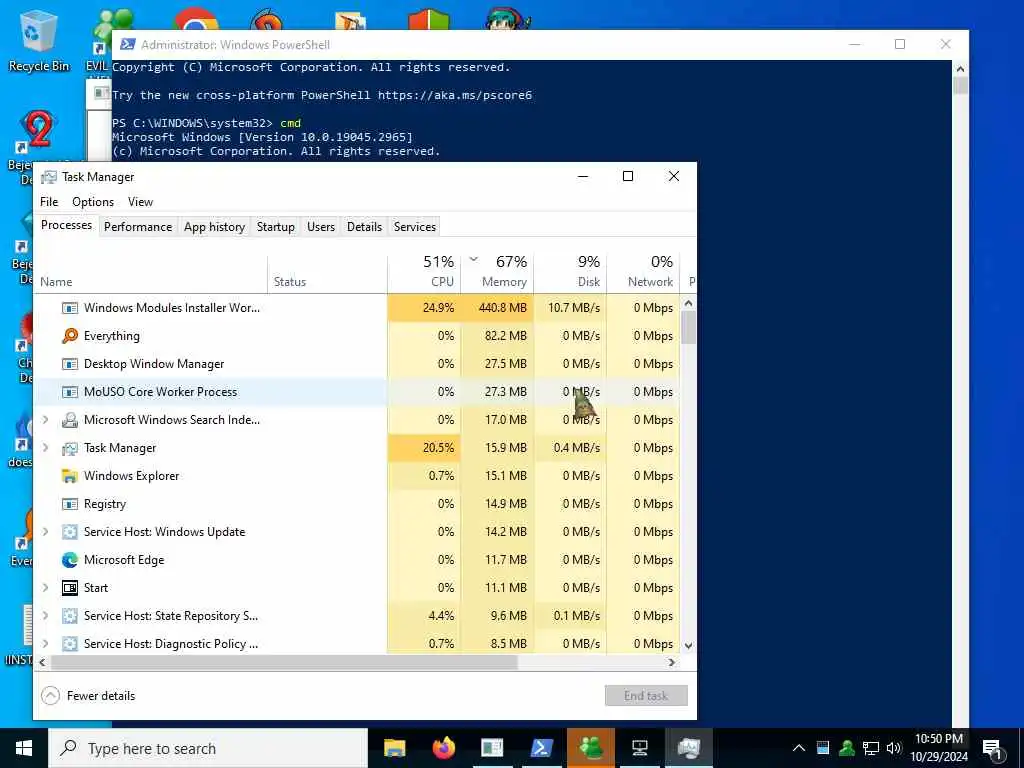The height and width of the screenshot is (768, 1024).
Task: Click the PowerShell title bar icon
Action: tap(128, 44)
